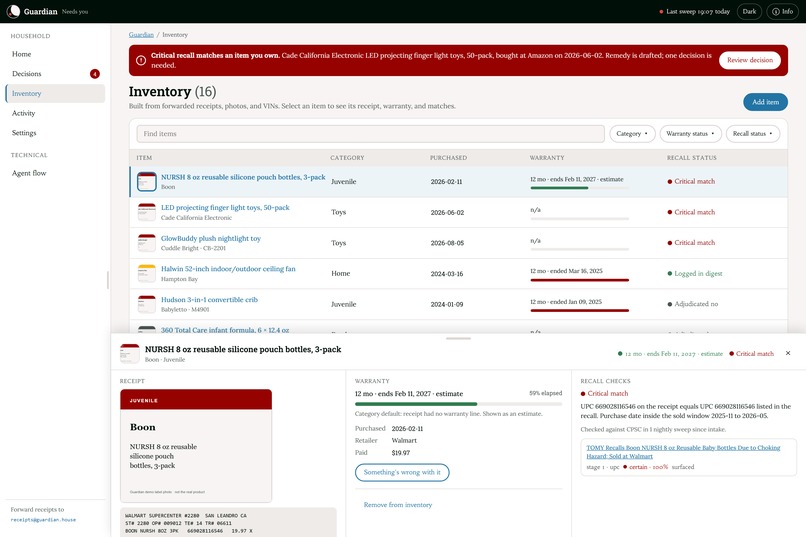Screen dimensions: 806x537
Task: Click the detail panel warranty progress bar
Action: click(458, 404)
